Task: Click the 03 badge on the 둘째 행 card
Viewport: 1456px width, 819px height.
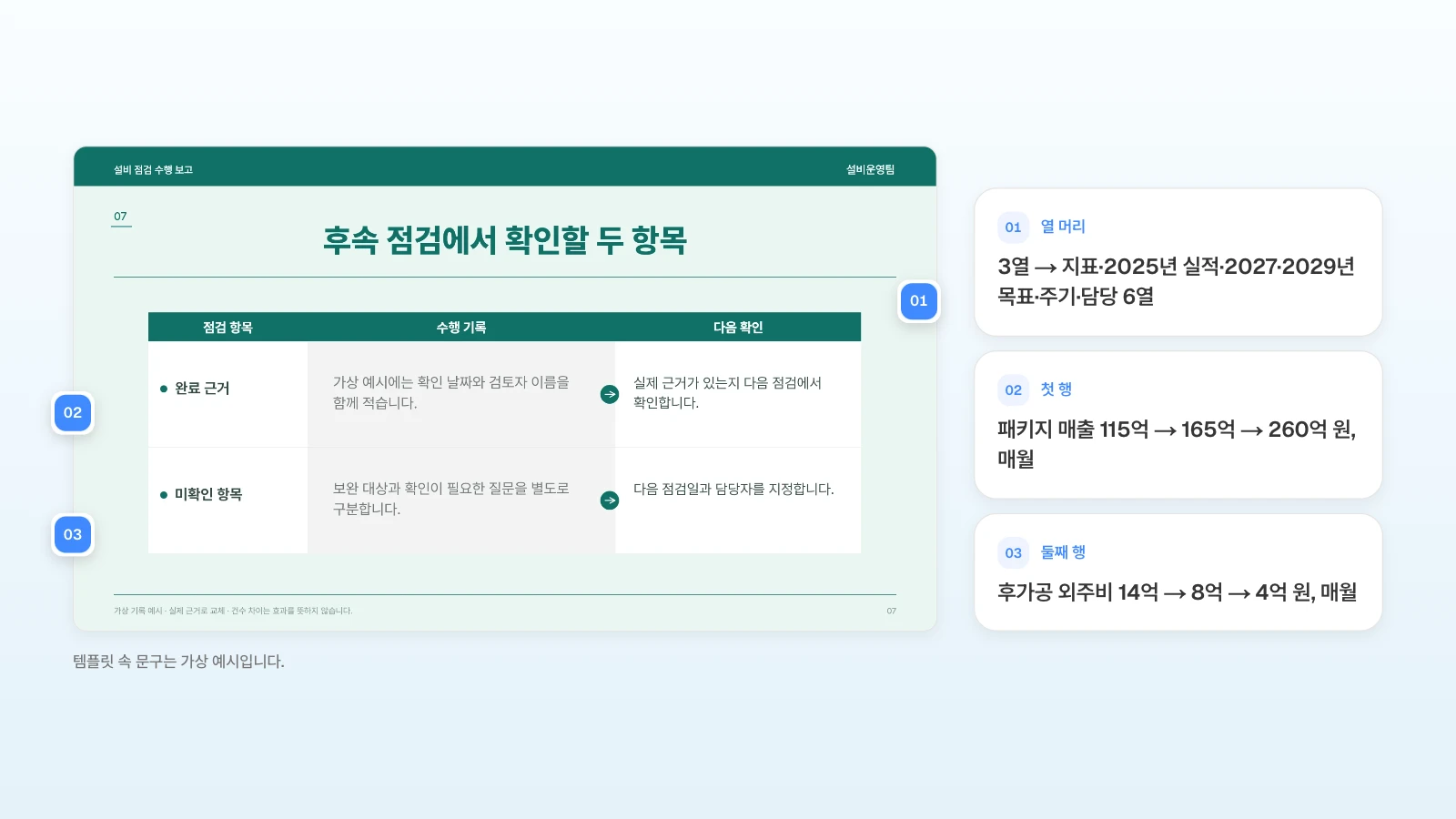Action: pos(1013,553)
